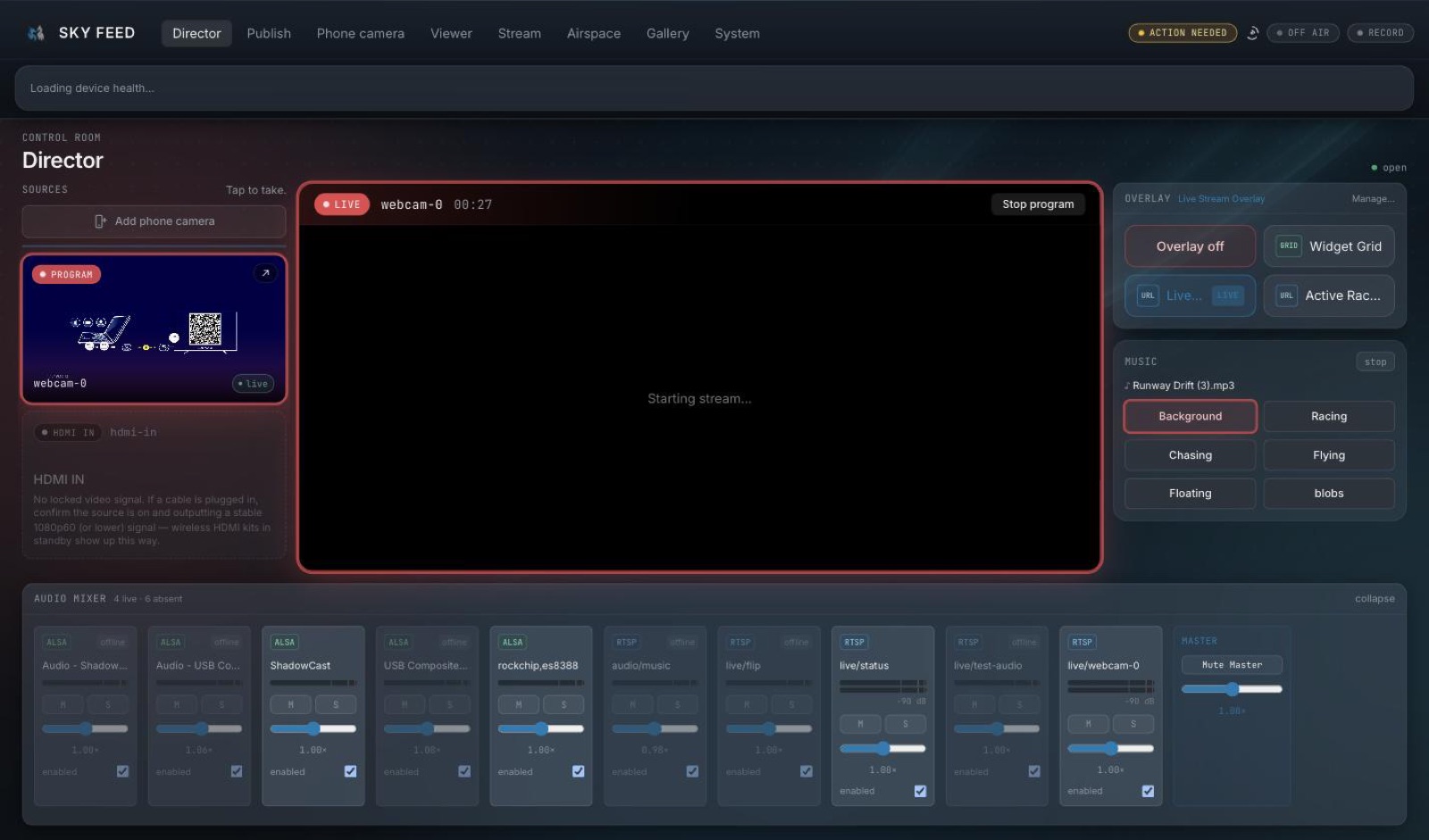
Task: Open the Airspace tab
Action: click(x=593, y=33)
